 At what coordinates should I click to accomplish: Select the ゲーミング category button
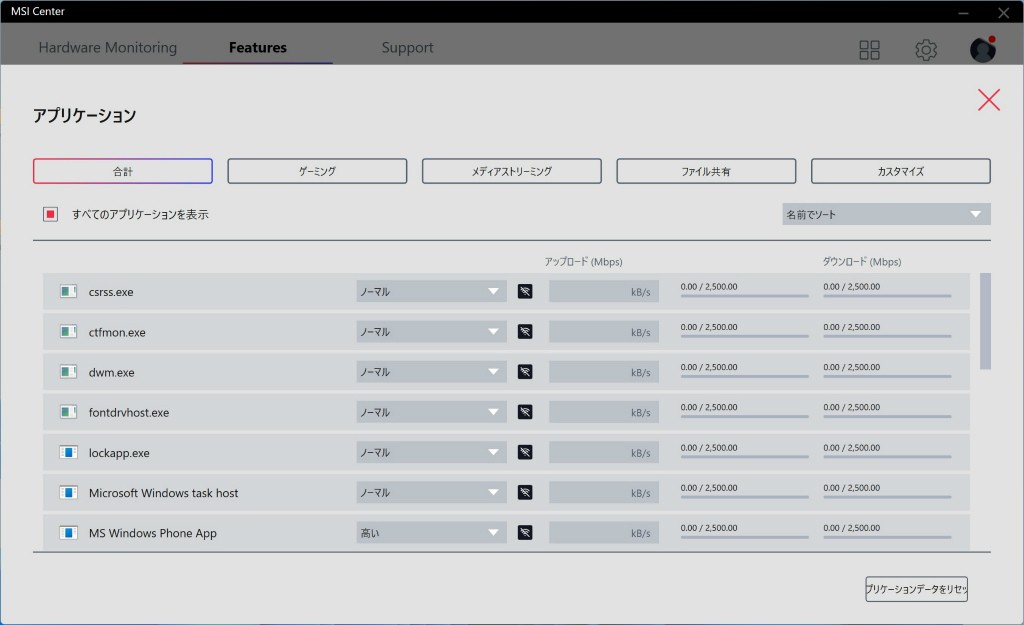(317, 171)
